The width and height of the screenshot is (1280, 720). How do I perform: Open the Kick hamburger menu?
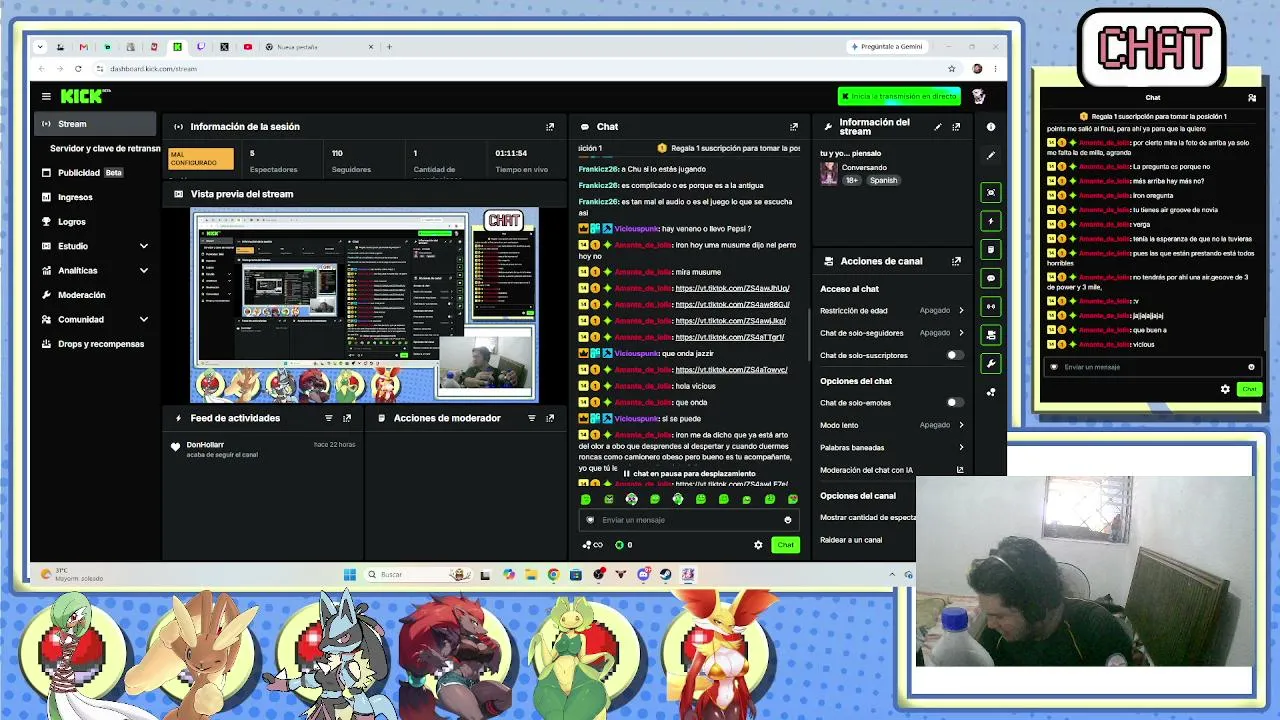click(46, 96)
